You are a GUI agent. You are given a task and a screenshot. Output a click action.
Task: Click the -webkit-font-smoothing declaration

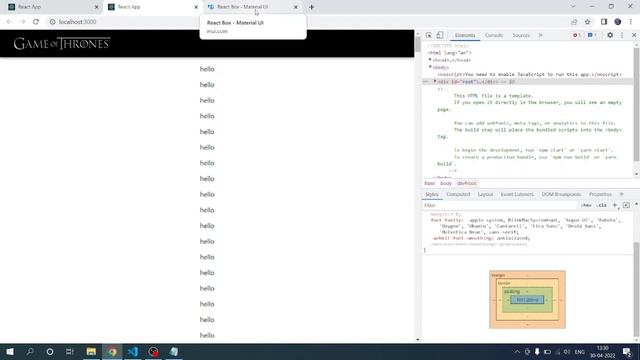coord(481,238)
